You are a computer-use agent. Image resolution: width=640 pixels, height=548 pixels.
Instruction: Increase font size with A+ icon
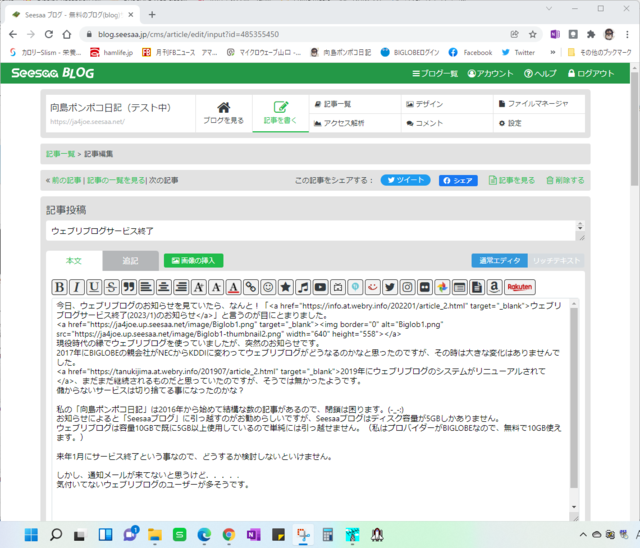tap(199, 287)
